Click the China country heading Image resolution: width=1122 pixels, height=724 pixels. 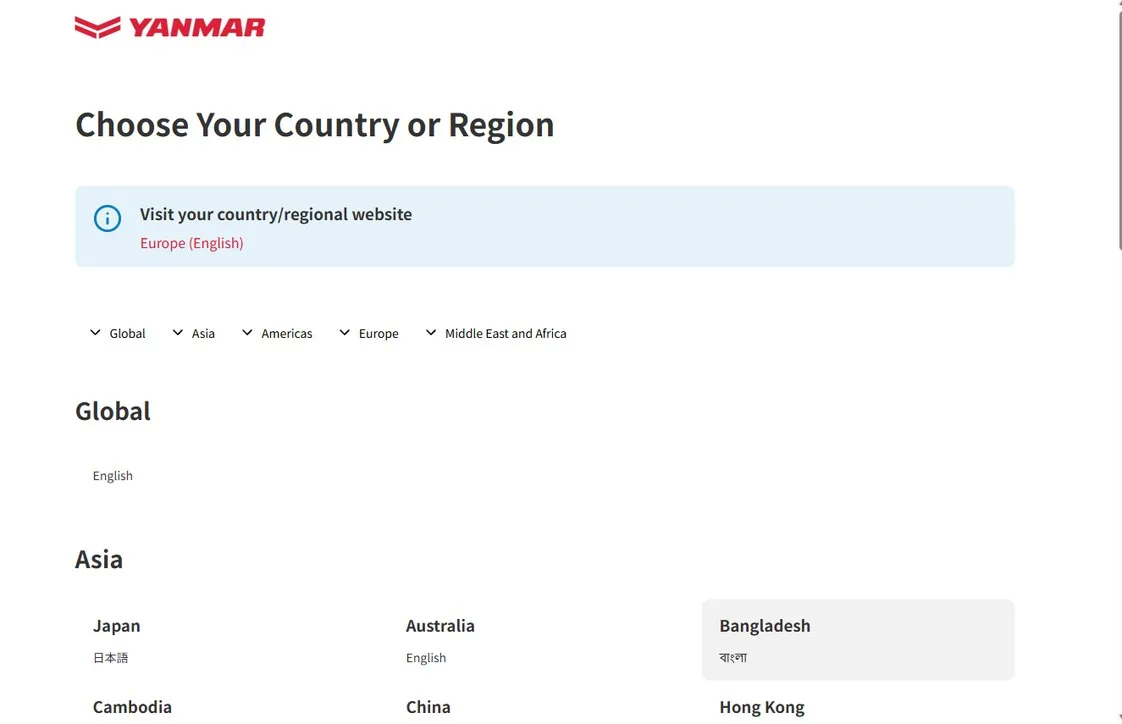(428, 707)
